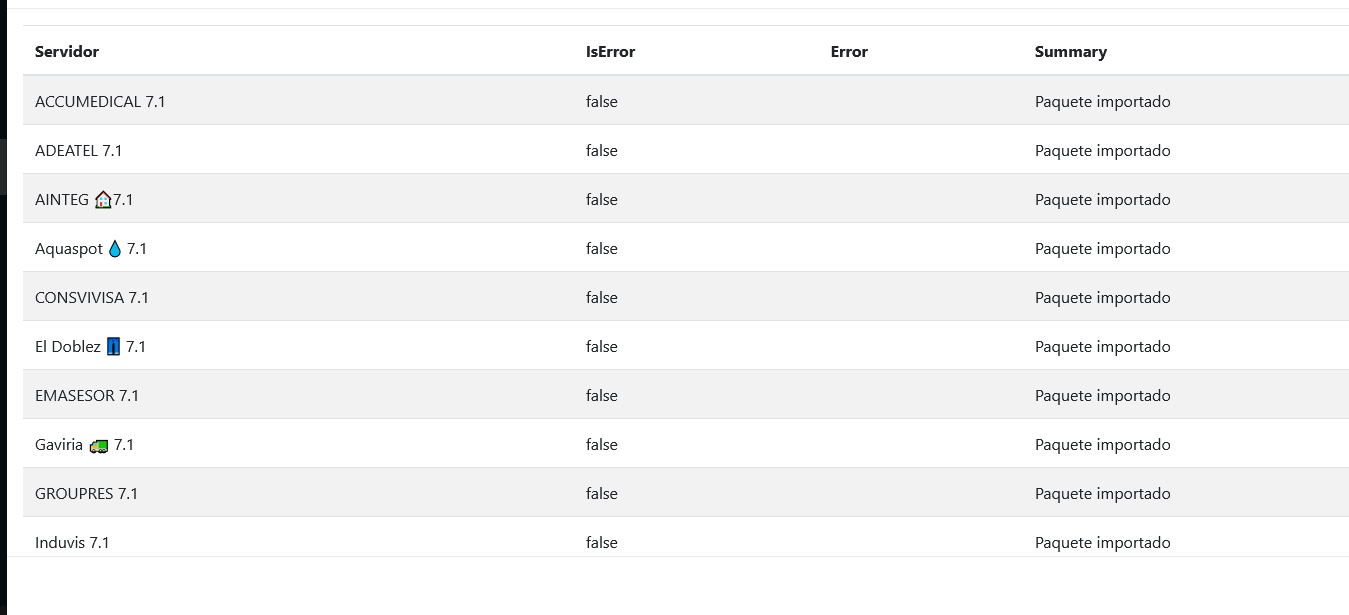Select the Induvis 7.1 server name
Image resolution: width=1349 pixels, height=615 pixels.
[x=72, y=543]
